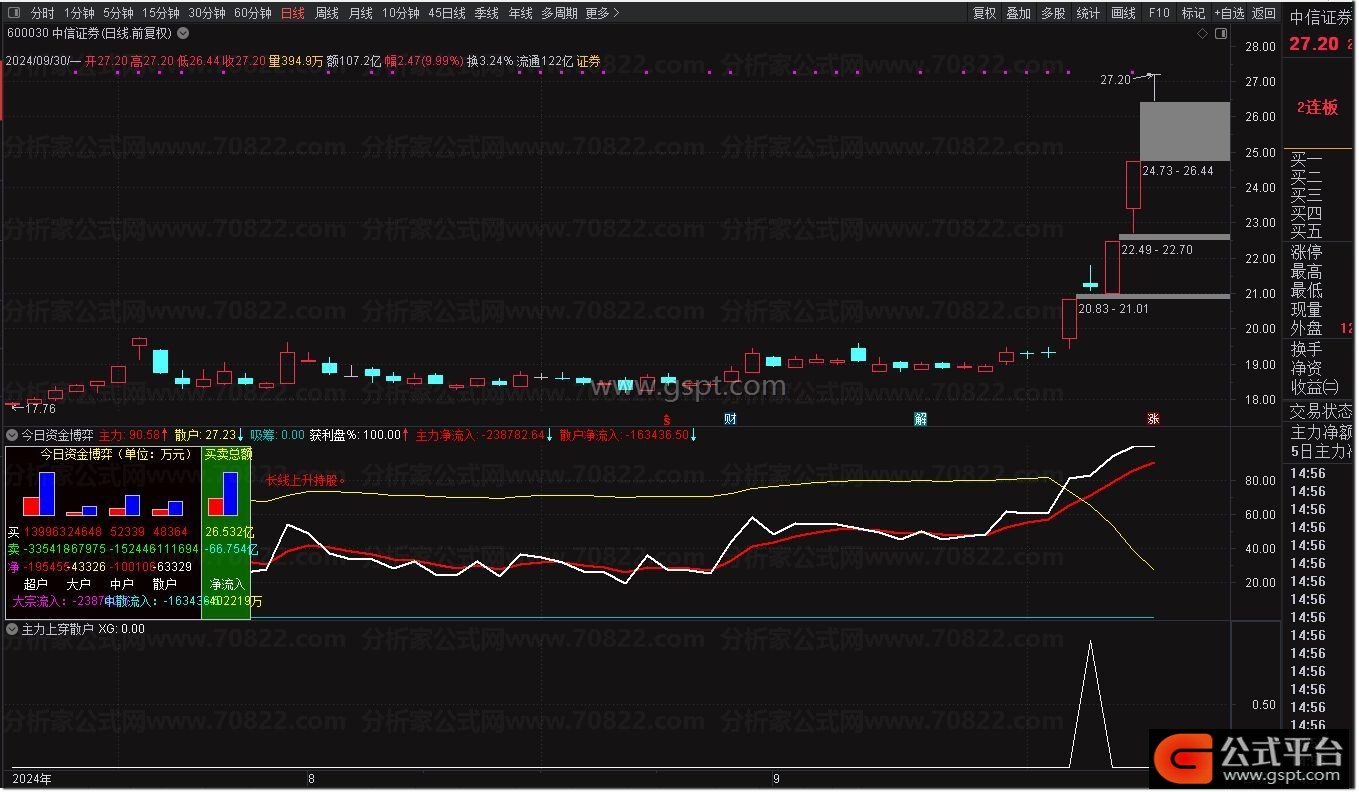Click the 统计 statistics button

(x=1088, y=14)
